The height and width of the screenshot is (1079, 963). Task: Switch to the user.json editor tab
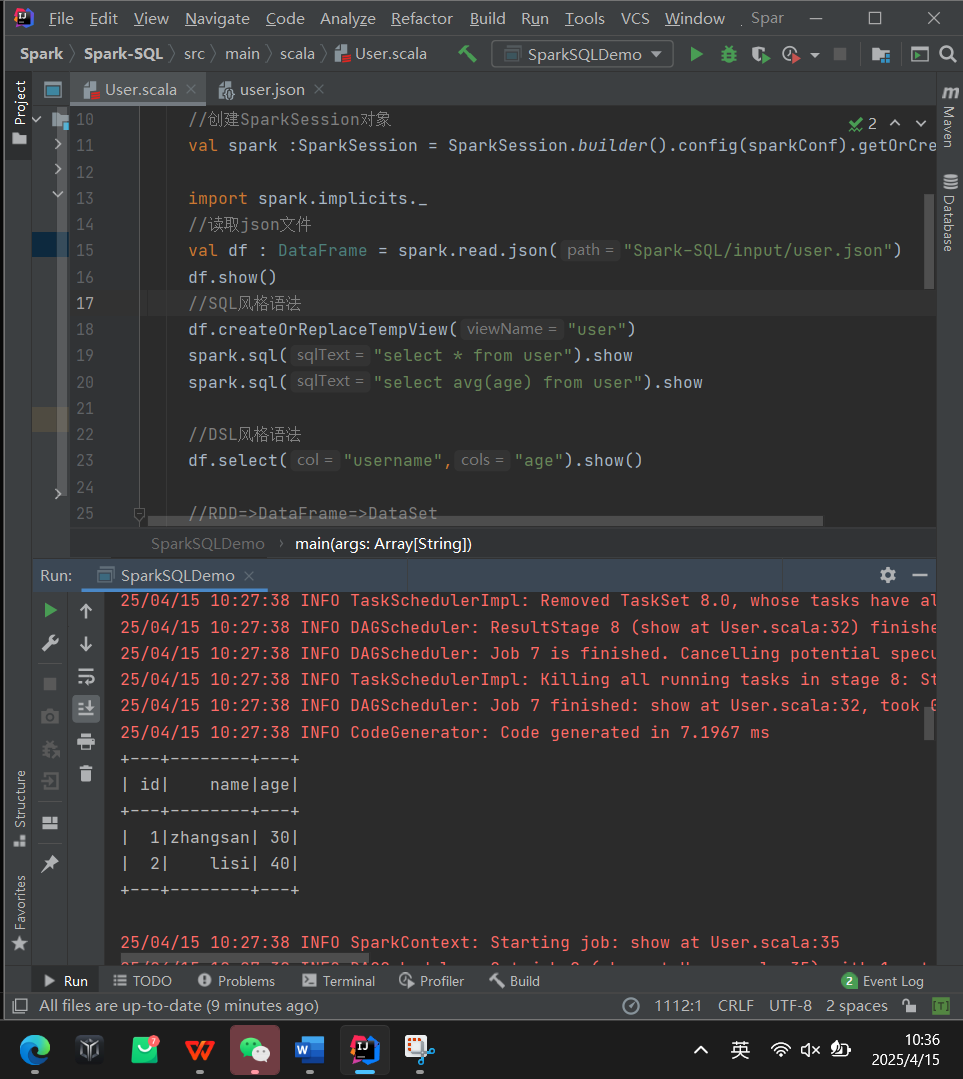[x=271, y=89]
